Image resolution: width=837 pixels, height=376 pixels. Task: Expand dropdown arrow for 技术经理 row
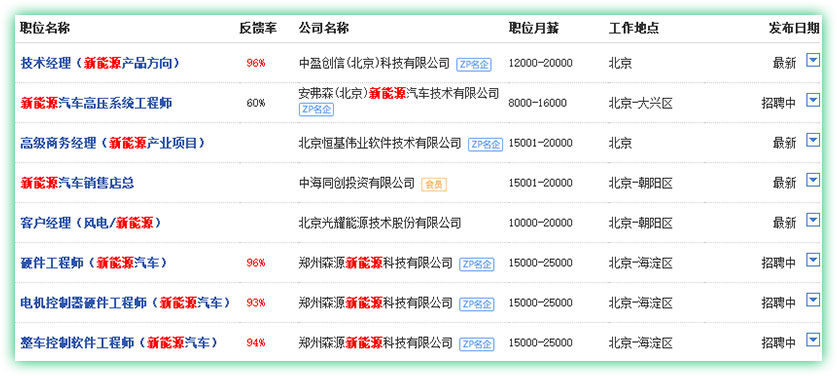812,60
